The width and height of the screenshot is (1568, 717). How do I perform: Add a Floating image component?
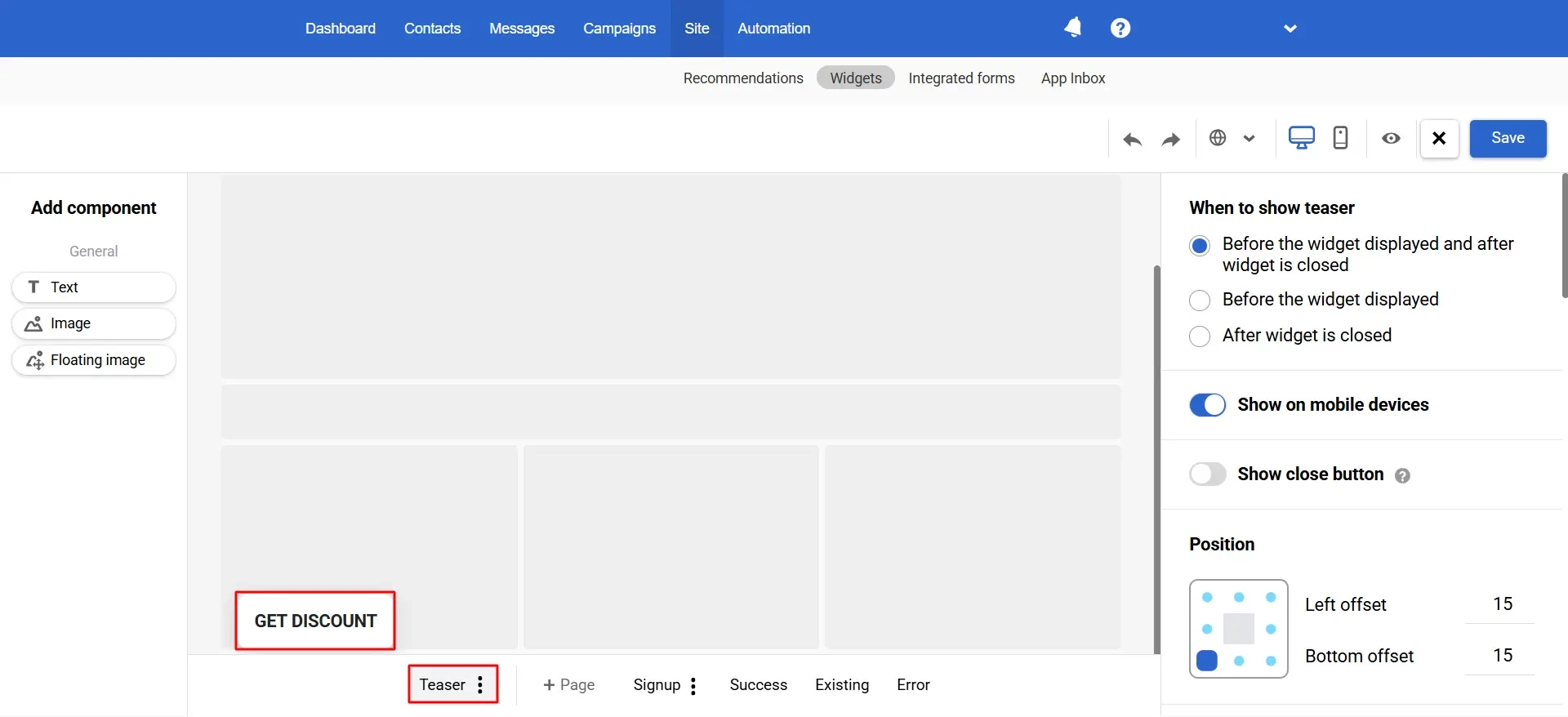click(x=94, y=360)
